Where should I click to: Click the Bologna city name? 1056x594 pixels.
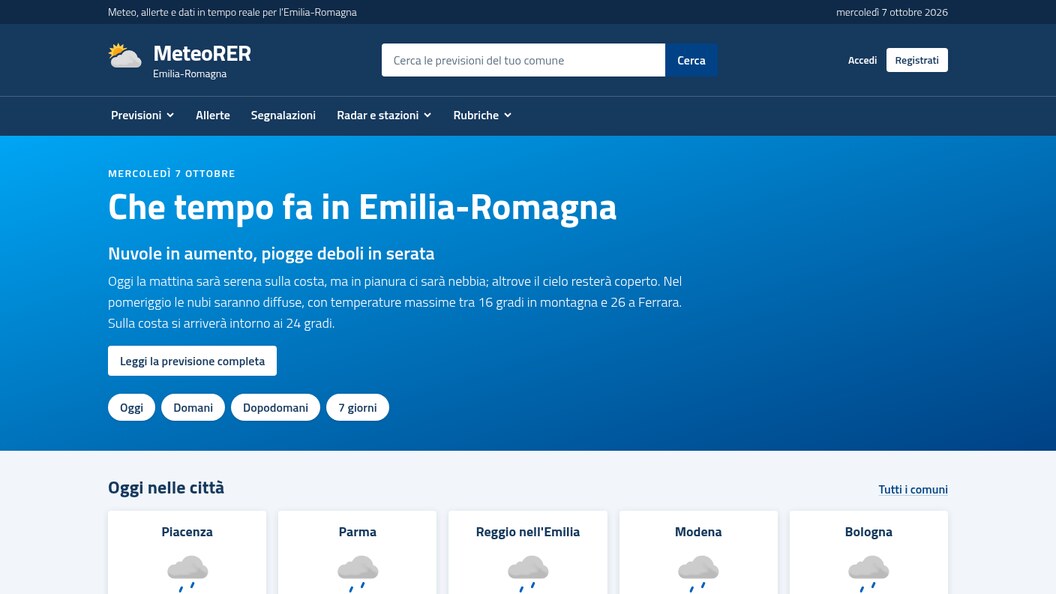tap(869, 532)
